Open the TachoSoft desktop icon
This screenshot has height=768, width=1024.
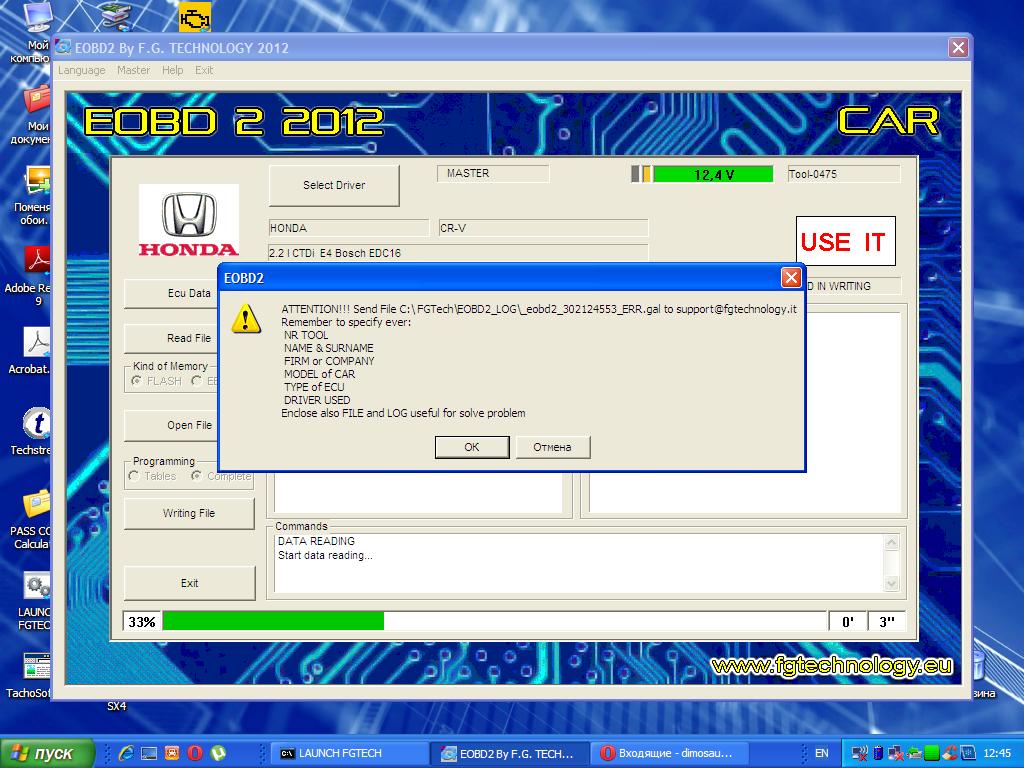pos(37,667)
